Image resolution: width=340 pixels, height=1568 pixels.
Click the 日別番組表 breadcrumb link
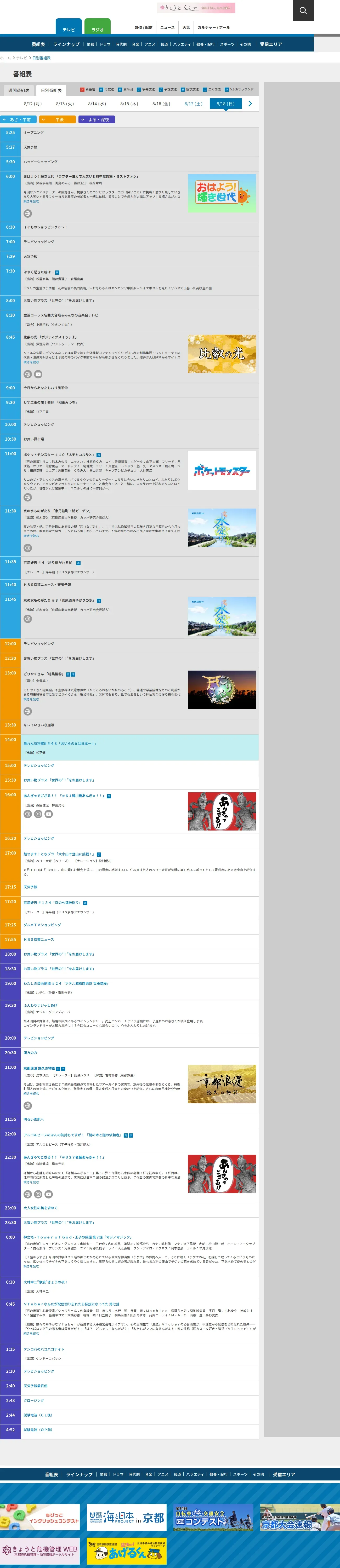pos(41,58)
